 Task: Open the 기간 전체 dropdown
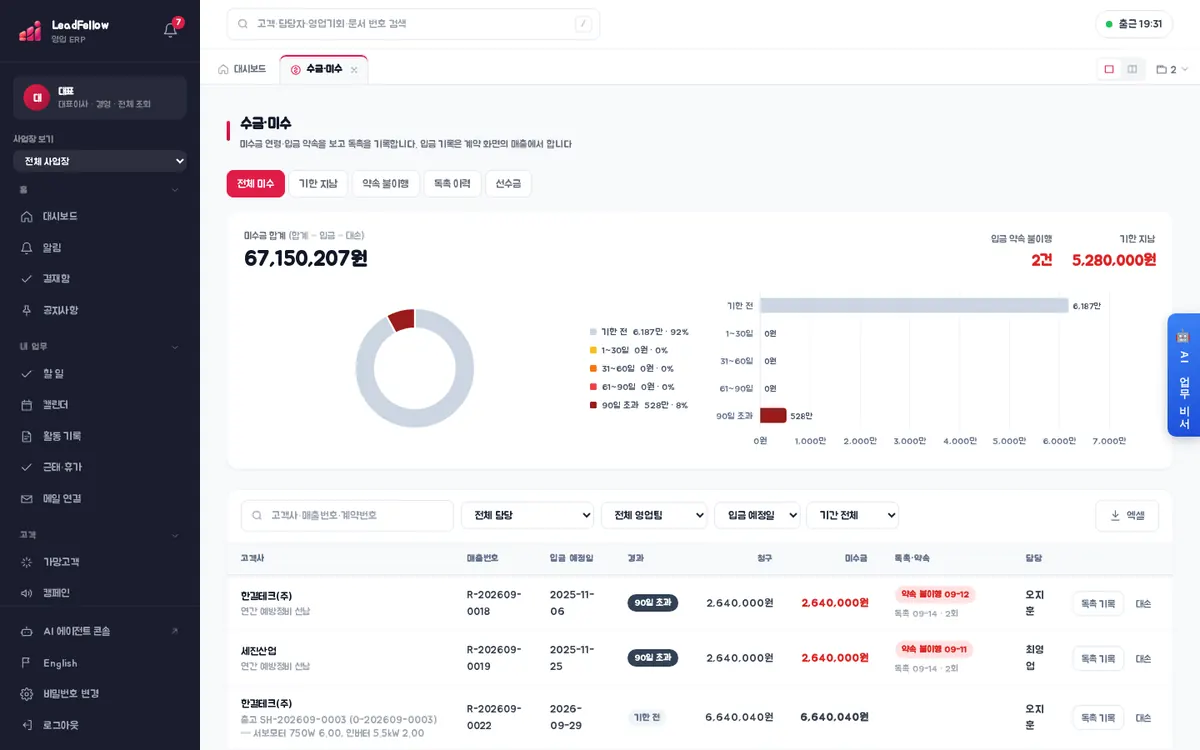point(852,515)
